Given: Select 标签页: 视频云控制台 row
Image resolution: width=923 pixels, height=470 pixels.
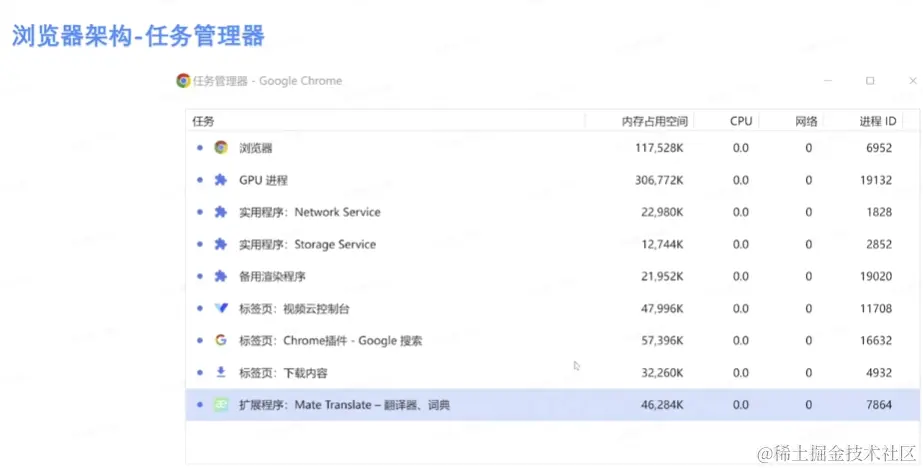Looking at the screenshot, I should click(552, 308).
